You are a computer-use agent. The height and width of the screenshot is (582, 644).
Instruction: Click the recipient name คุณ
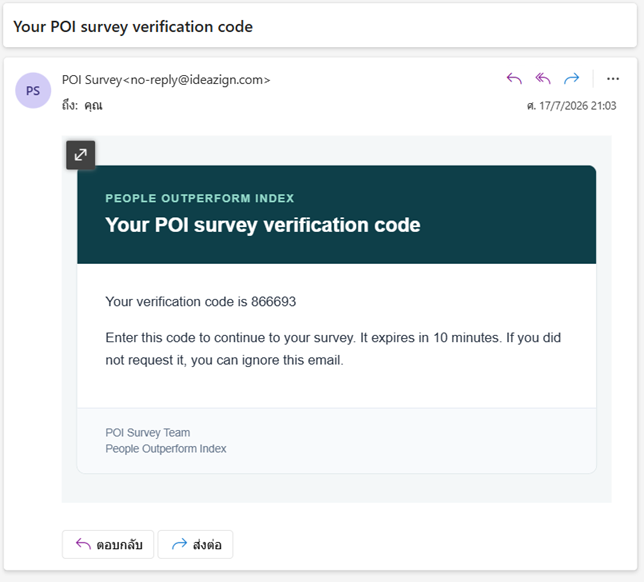[93, 106]
